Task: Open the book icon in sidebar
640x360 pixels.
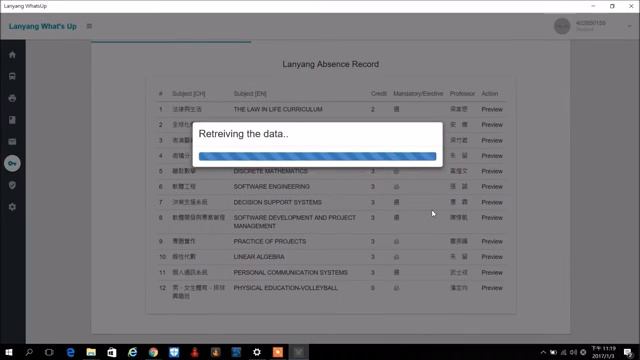Action: (12, 120)
